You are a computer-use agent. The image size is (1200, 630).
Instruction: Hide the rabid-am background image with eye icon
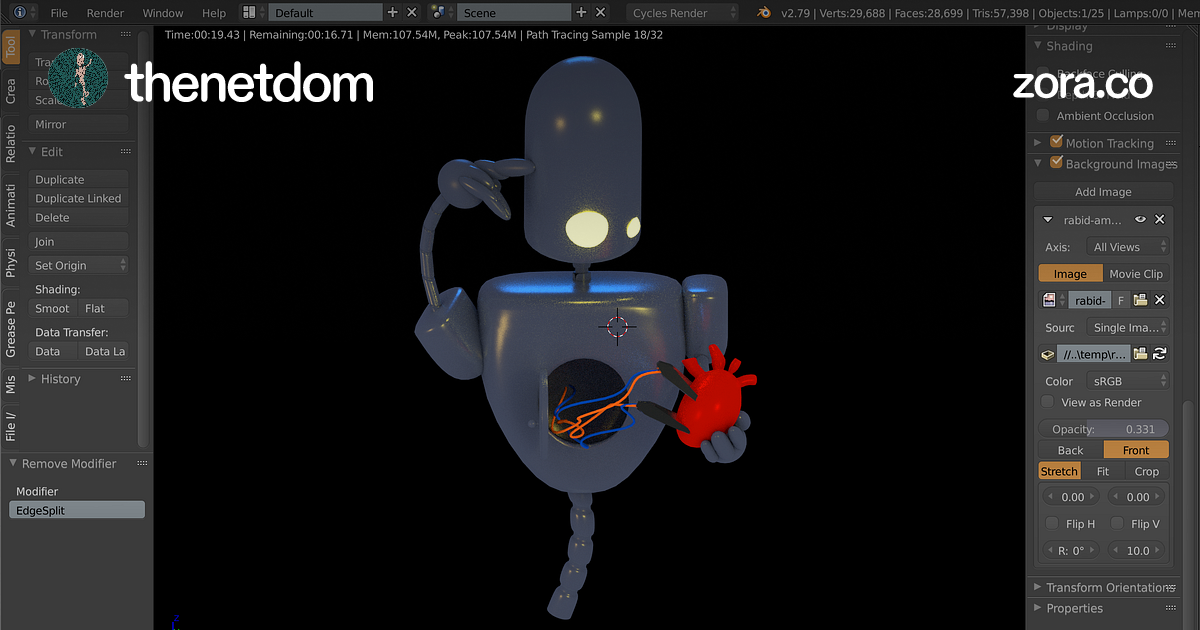tap(1140, 219)
